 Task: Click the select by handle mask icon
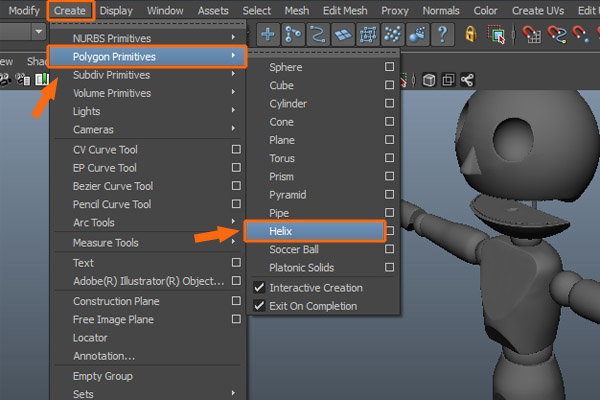tap(268, 34)
